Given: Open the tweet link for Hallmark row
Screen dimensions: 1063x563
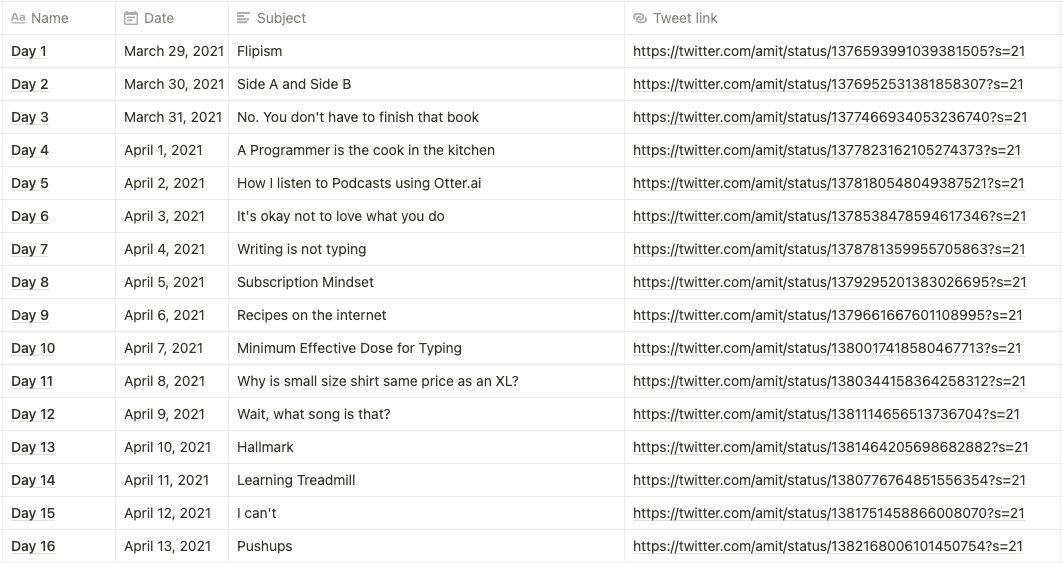Looking at the screenshot, I should tap(830, 447).
